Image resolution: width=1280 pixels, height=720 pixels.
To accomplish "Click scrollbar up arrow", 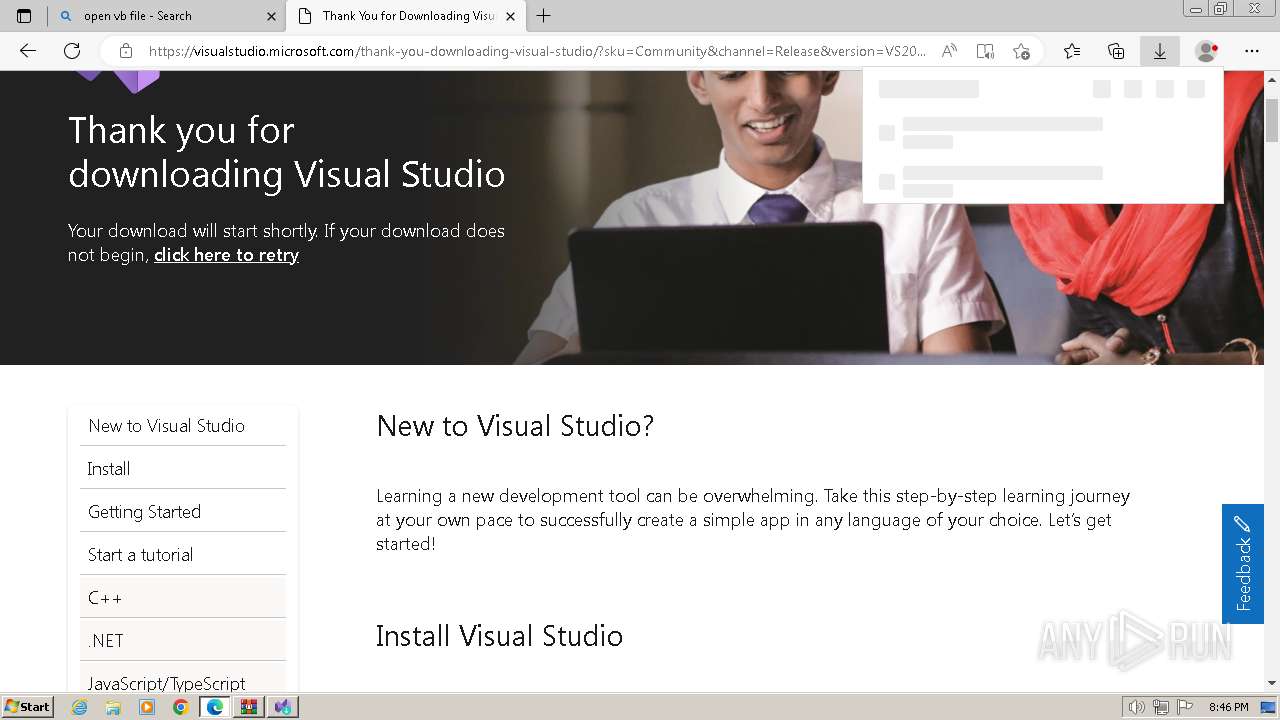I will [1272, 80].
